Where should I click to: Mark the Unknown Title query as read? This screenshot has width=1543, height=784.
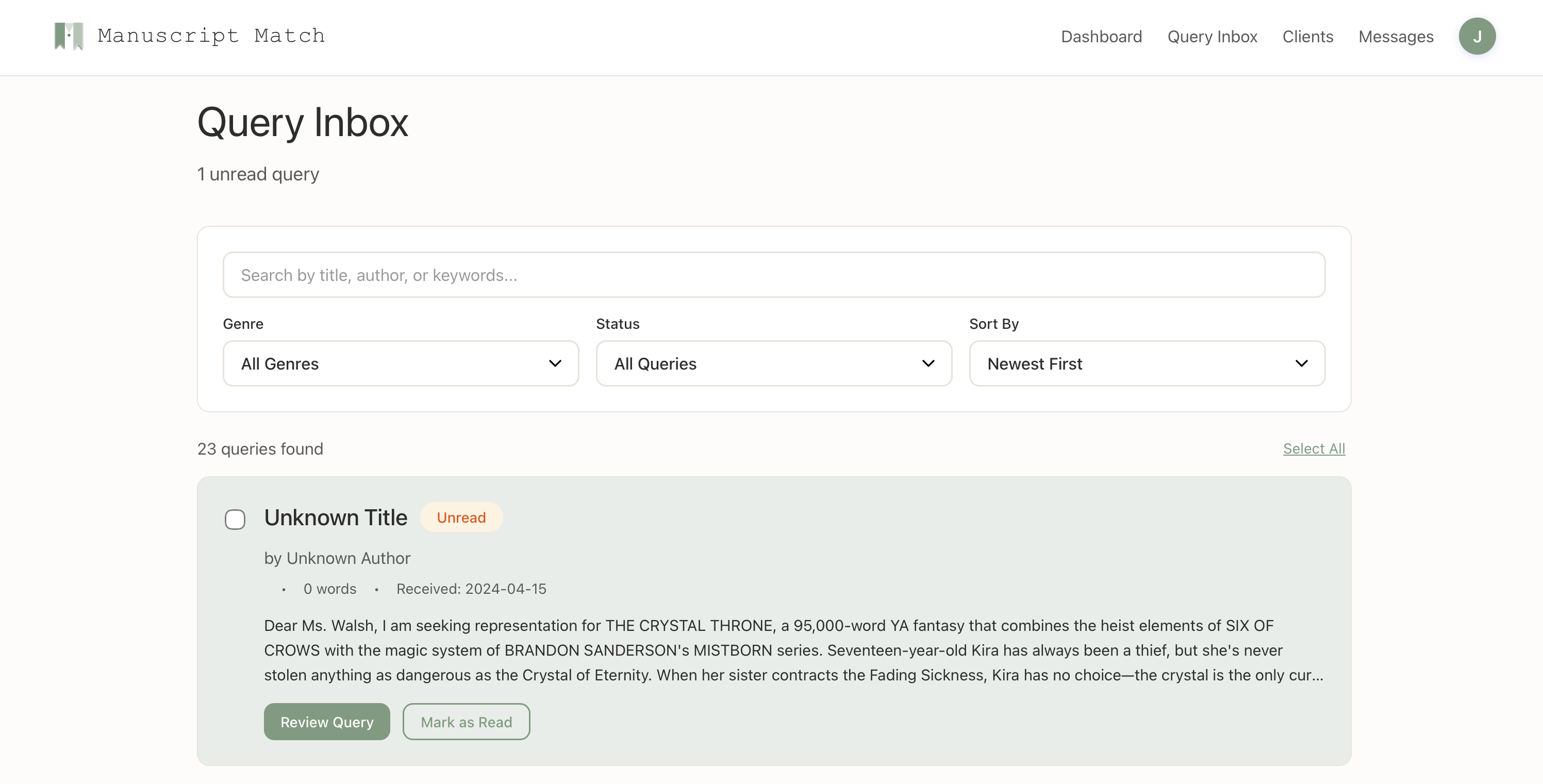[x=466, y=722]
